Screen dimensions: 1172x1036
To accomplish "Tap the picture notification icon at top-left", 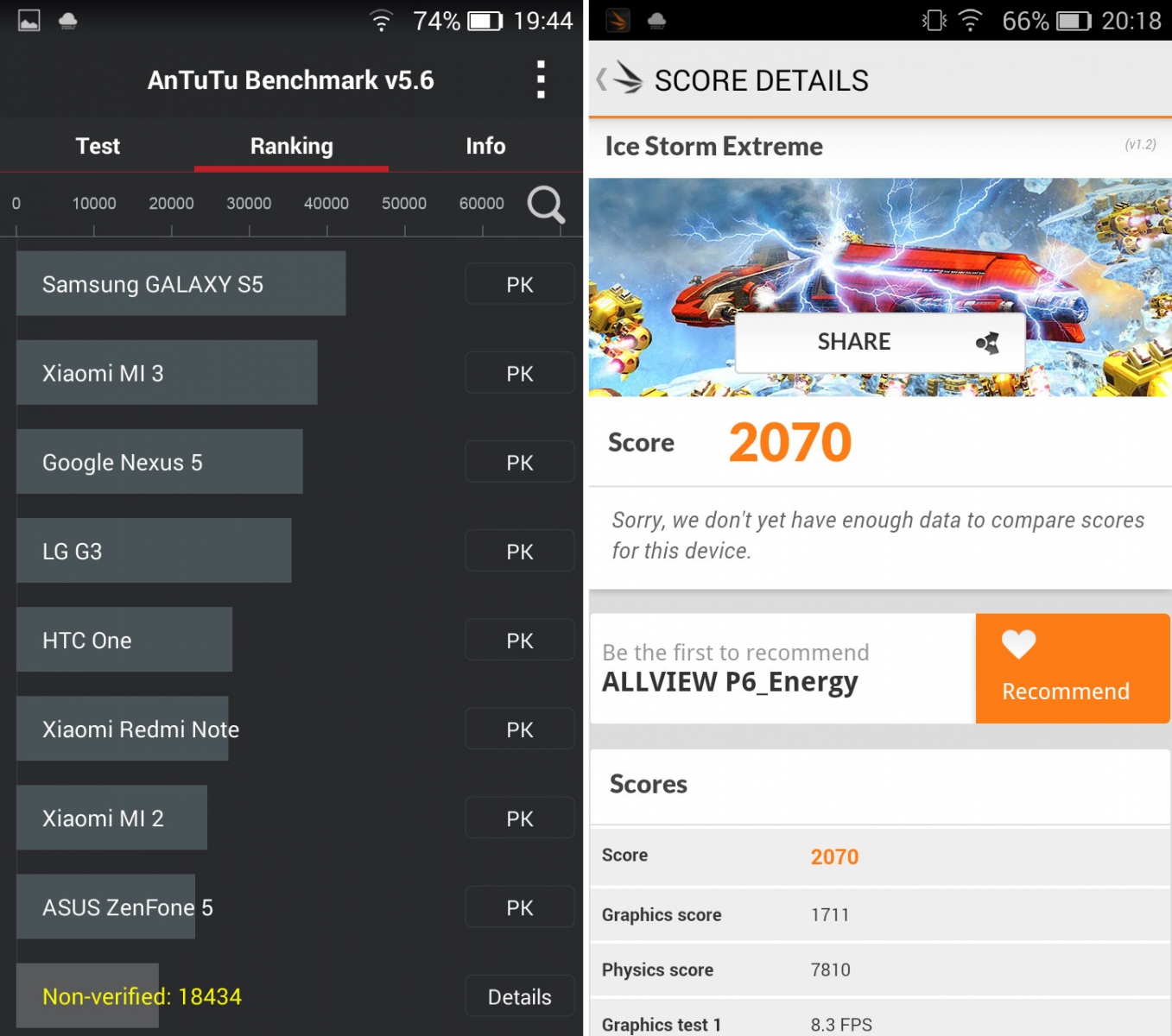I will [x=29, y=21].
